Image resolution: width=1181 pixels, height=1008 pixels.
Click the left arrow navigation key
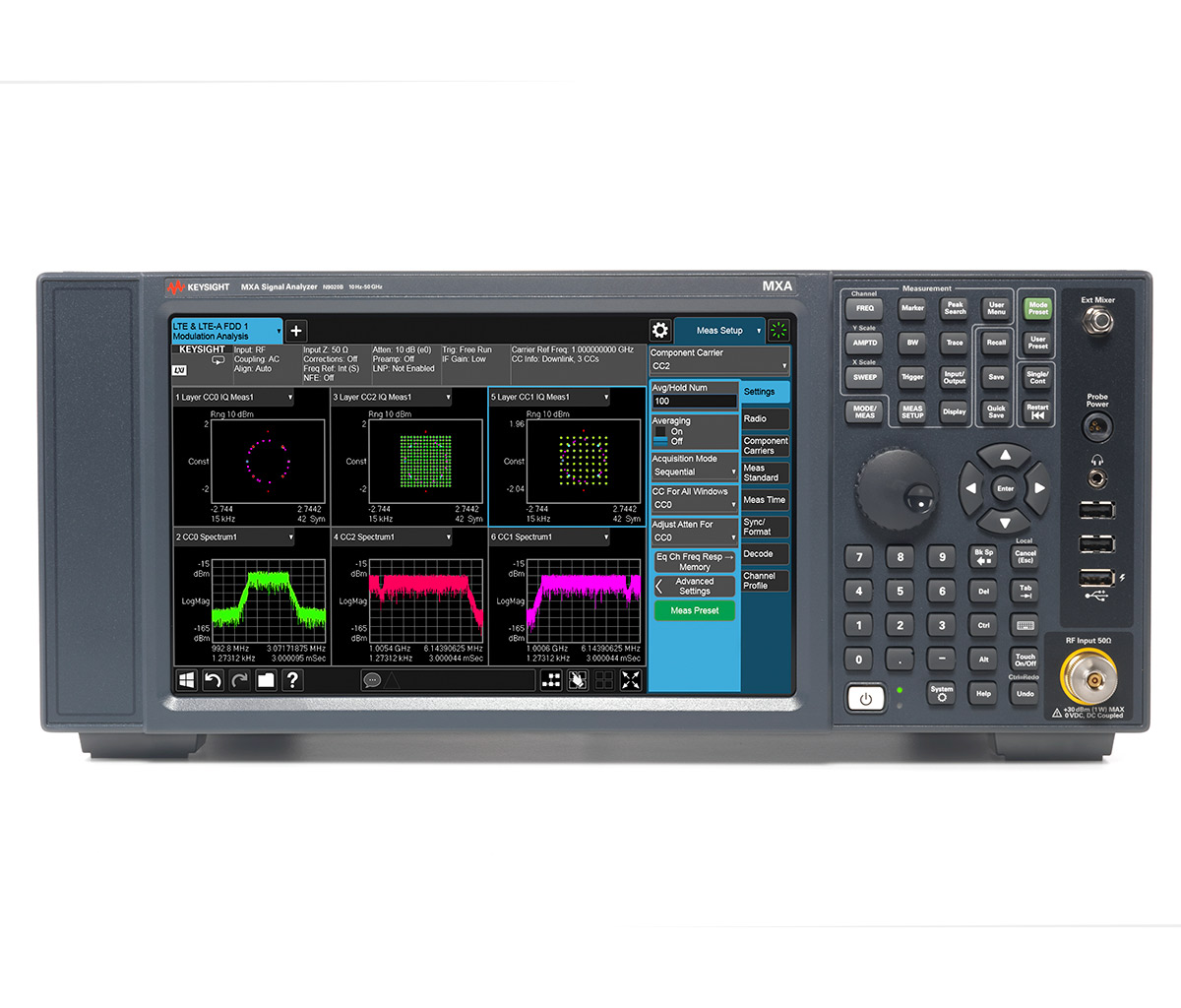click(971, 488)
